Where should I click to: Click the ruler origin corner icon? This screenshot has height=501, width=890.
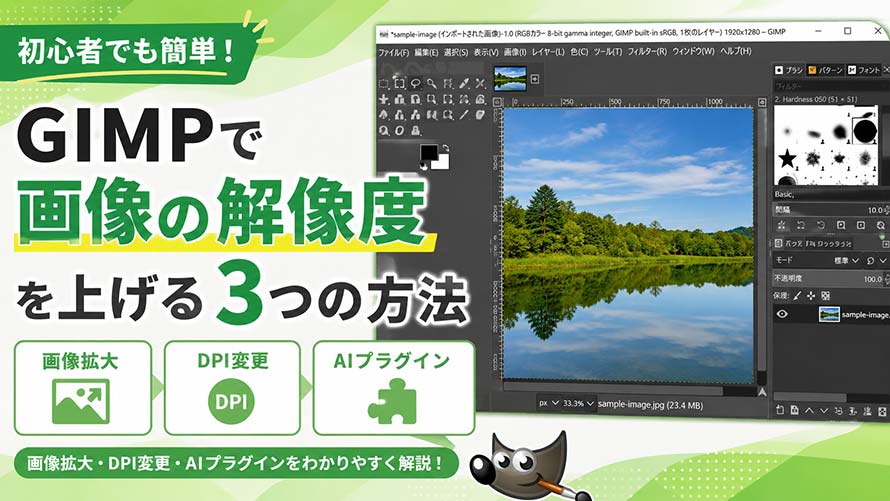pos(498,102)
